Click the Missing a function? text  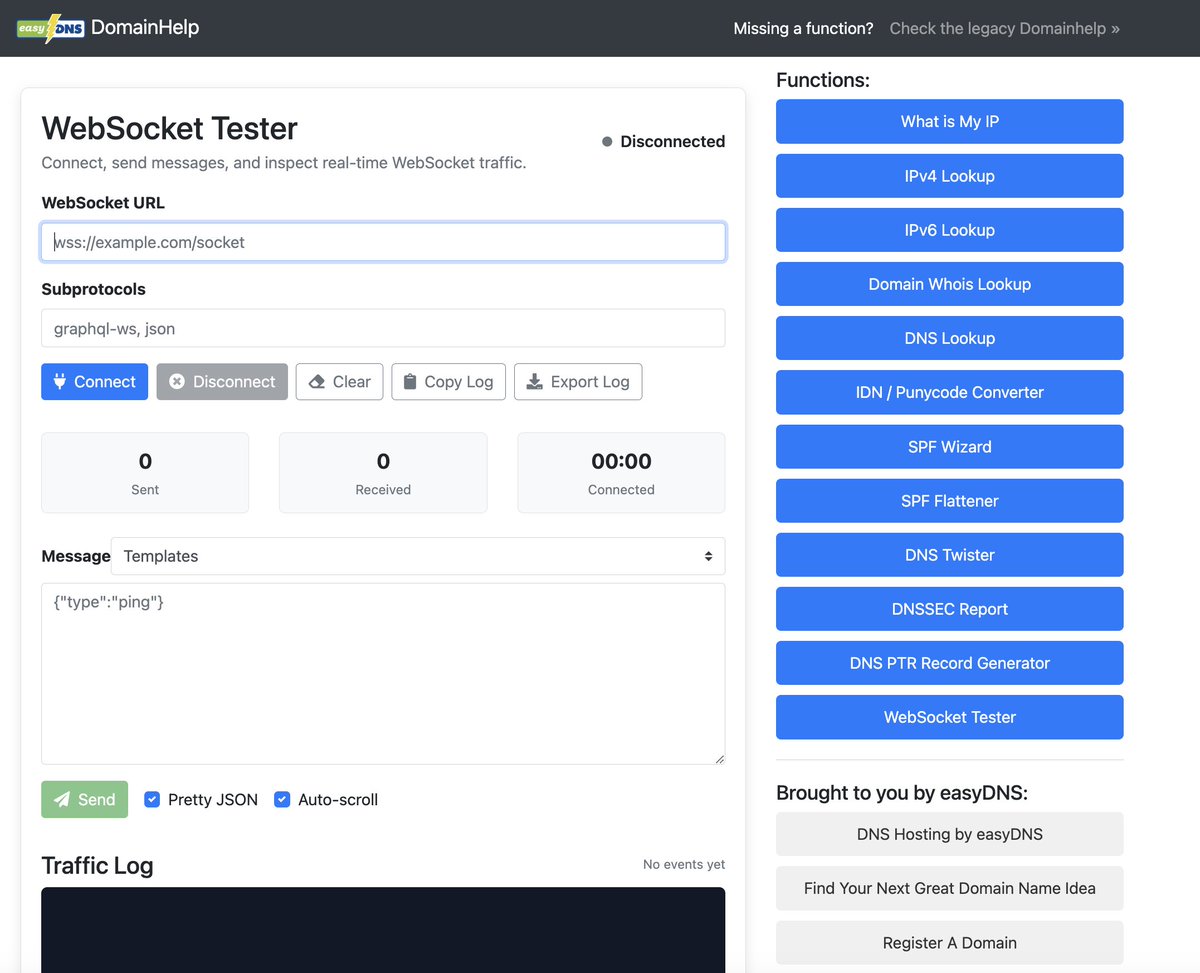(803, 28)
